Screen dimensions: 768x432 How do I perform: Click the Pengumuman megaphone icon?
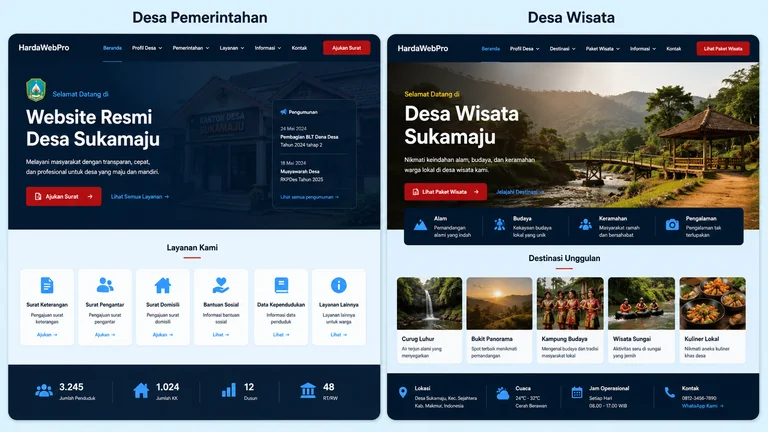(283, 112)
